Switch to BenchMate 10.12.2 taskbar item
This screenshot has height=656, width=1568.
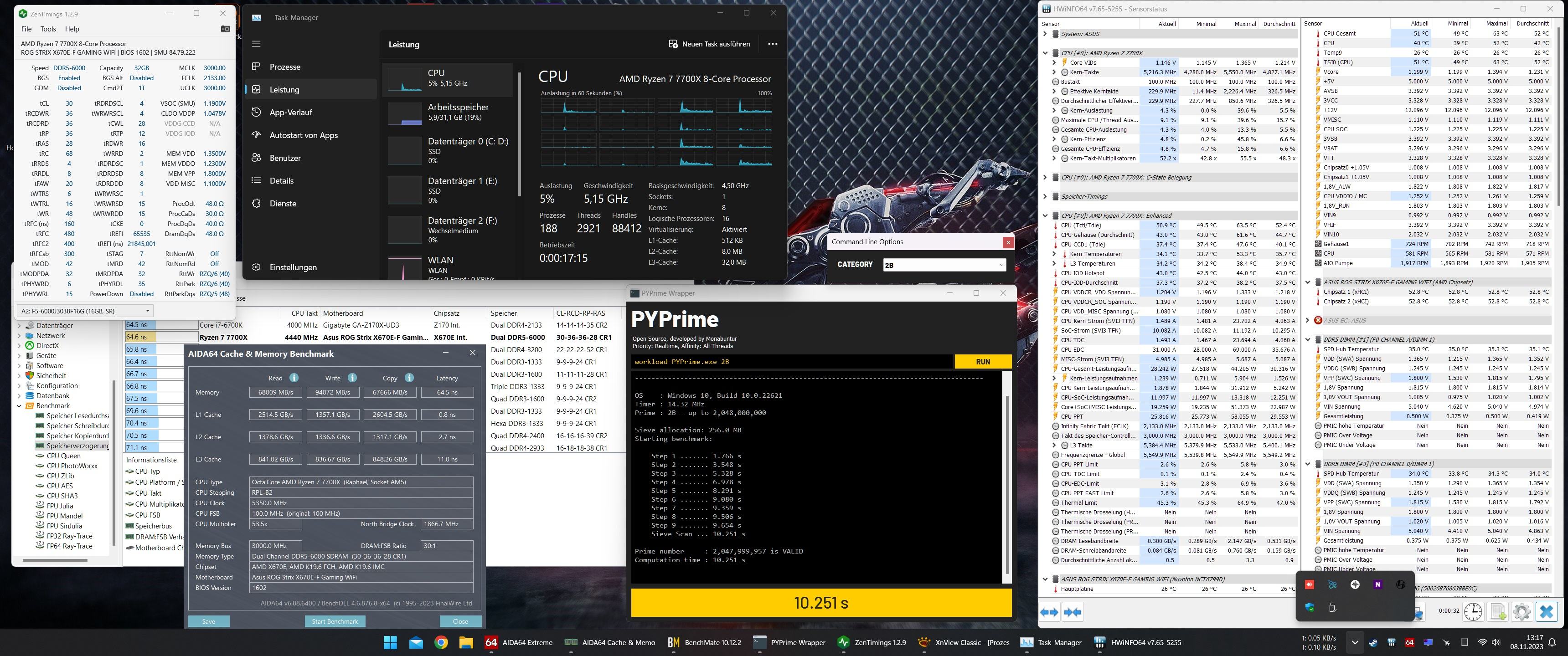pos(704,643)
